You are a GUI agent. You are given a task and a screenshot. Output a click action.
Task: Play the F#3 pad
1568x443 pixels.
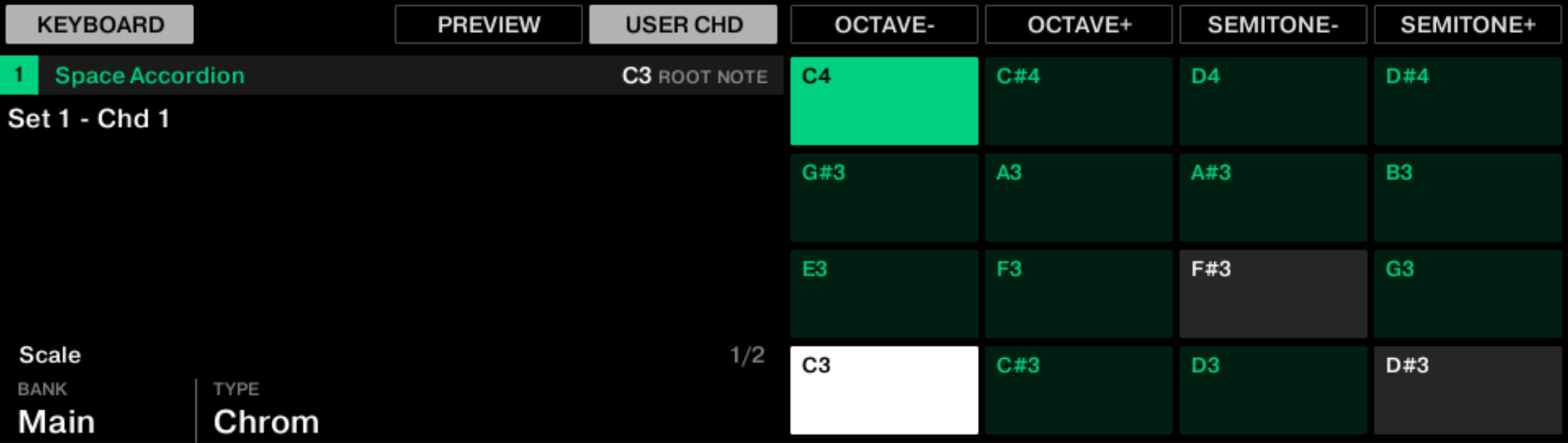[1272, 293]
